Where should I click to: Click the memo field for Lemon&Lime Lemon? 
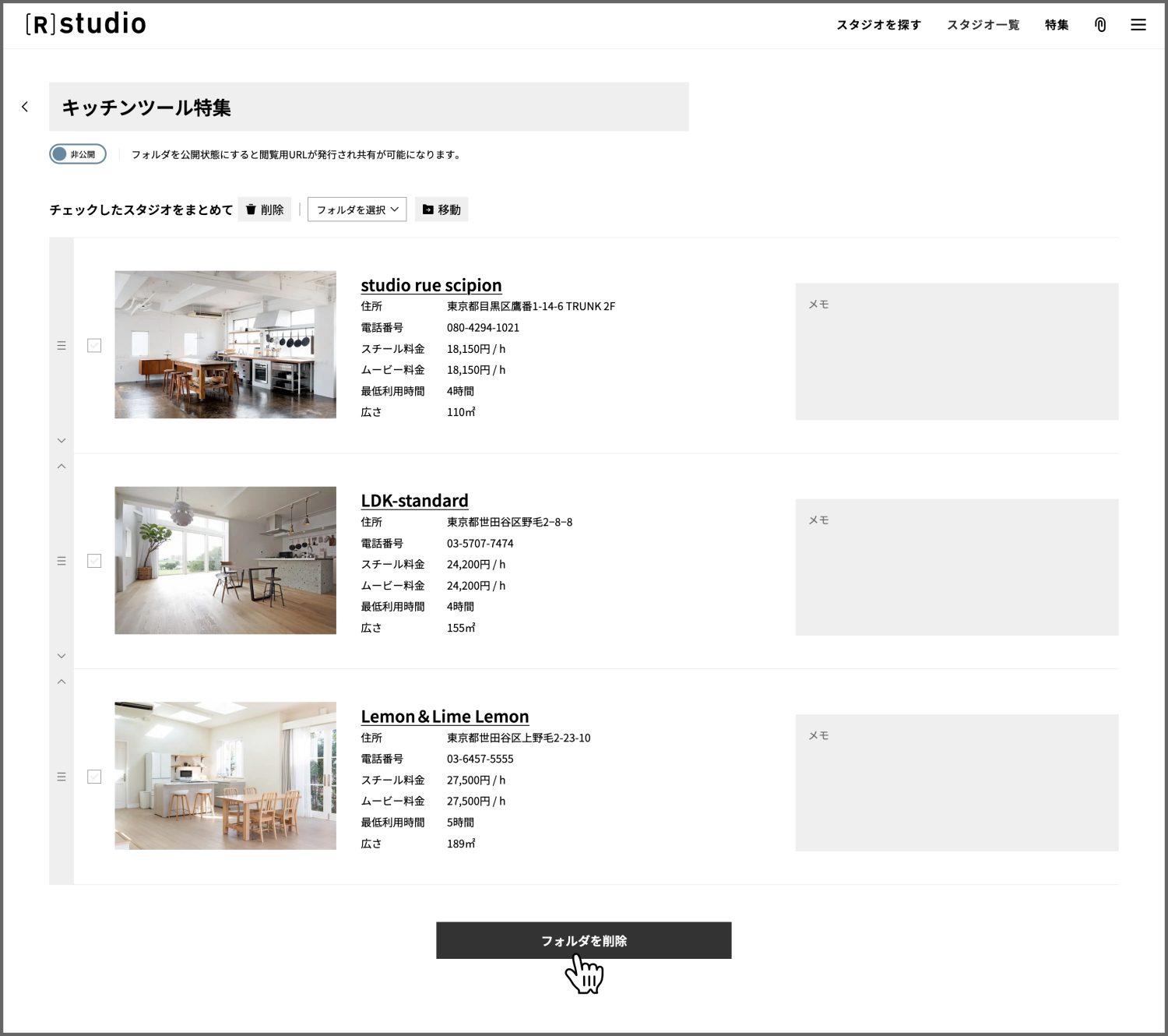point(956,783)
